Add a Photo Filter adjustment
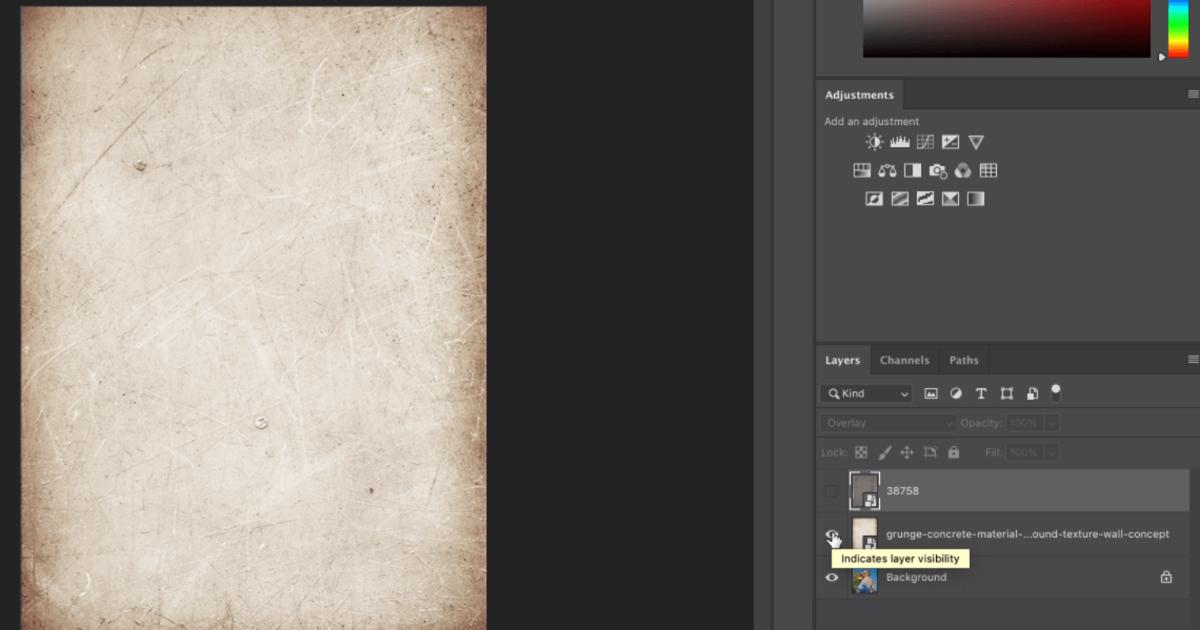The width and height of the screenshot is (1200, 630). pos(937,170)
